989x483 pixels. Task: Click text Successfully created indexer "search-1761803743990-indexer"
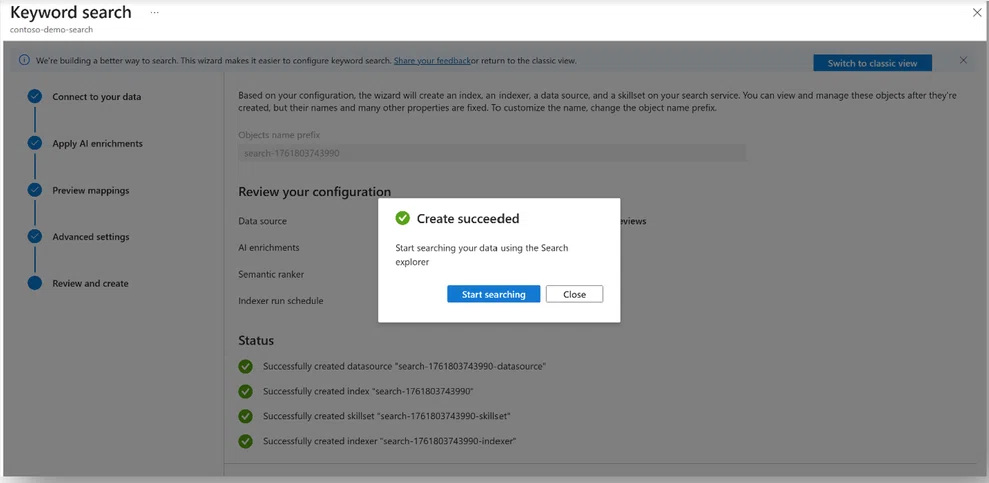point(390,441)
